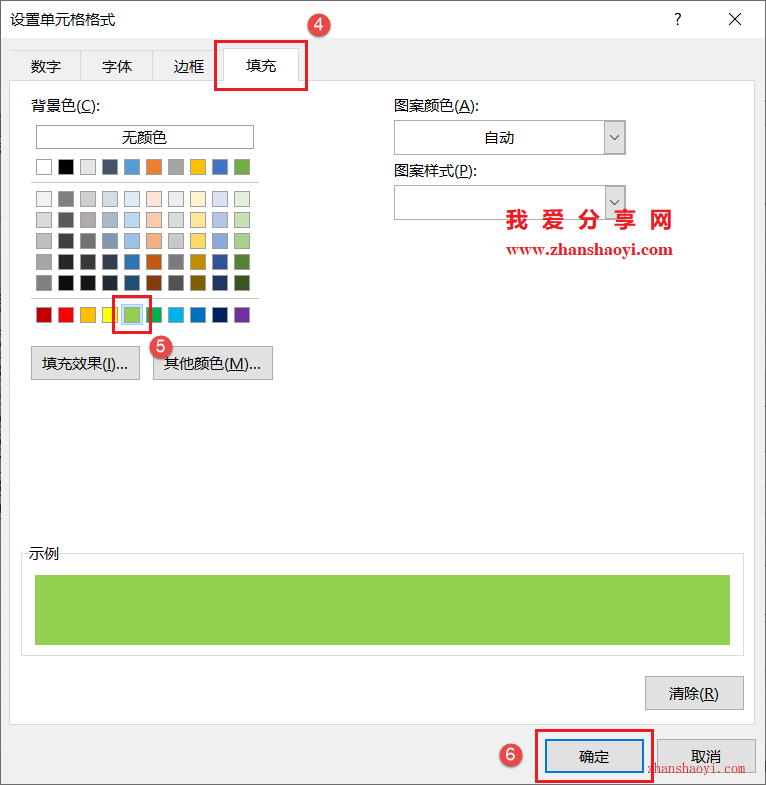Click the 图案颜色 自动 combo box
Screen dimensions: 766x785
pos(510,138)
